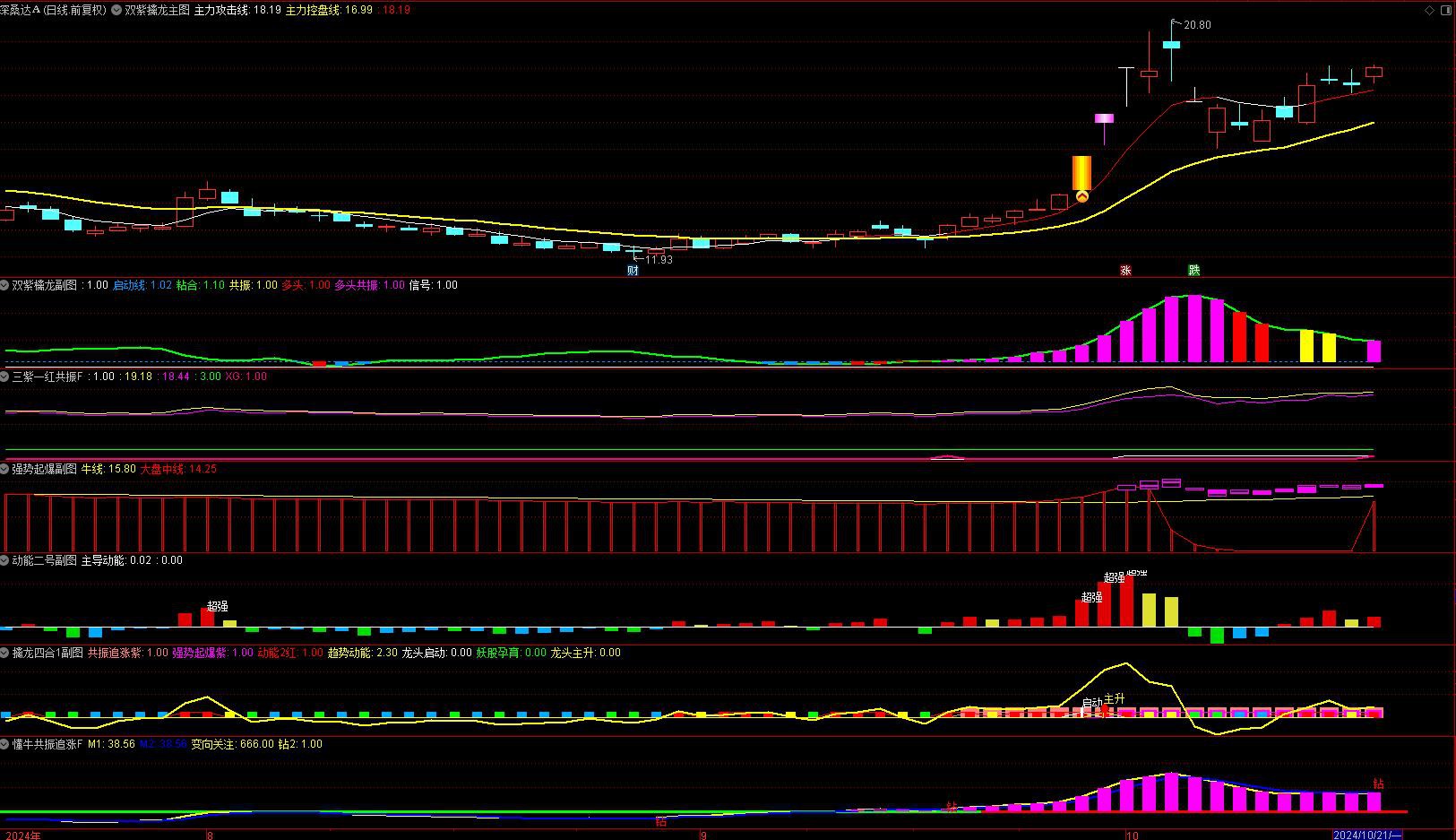1456x840 pixels.
Task: Click the 共振: 1.00 label
Action: click(x=254, y=285)
